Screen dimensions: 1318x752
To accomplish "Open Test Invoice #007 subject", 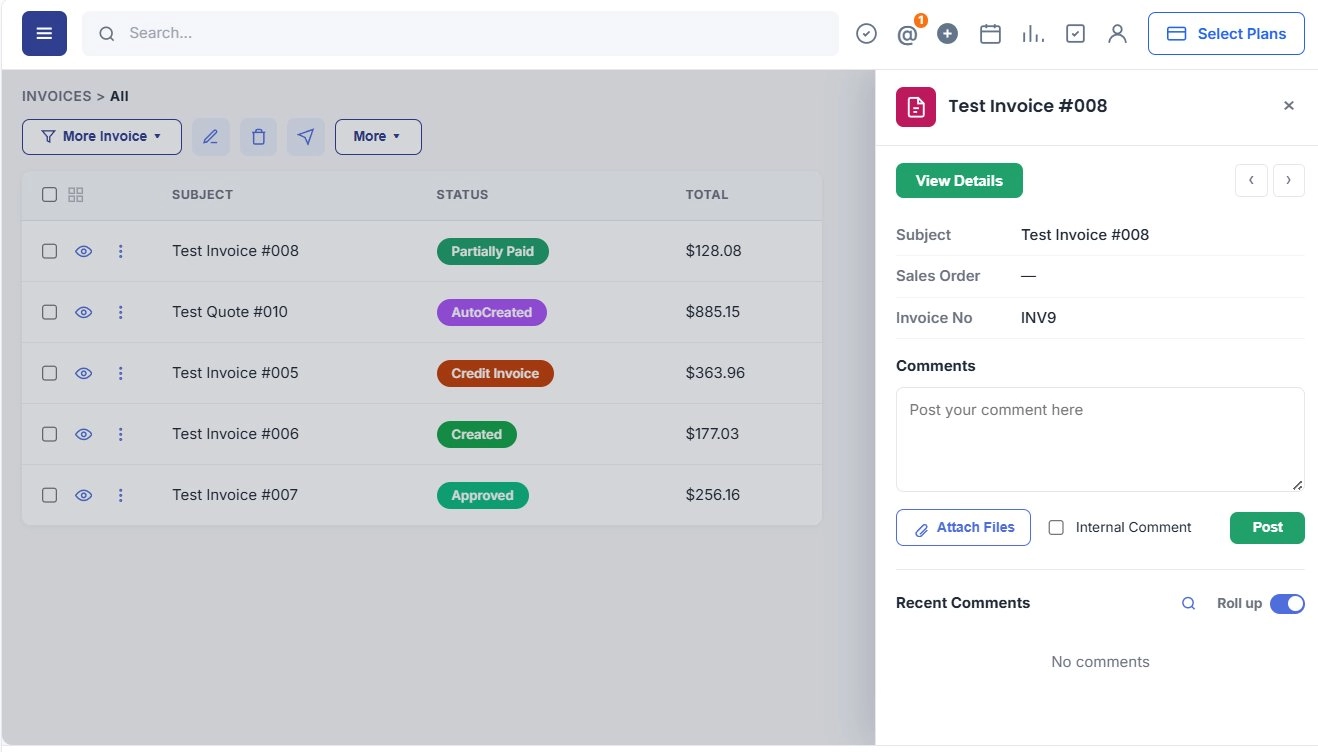I will point(235,496).
